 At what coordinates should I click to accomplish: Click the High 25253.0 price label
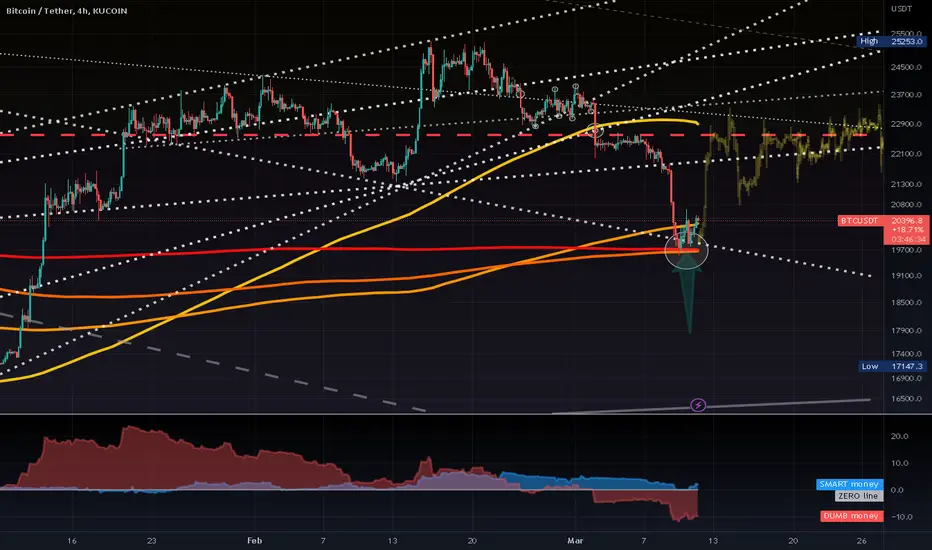(x=891, y=41)
